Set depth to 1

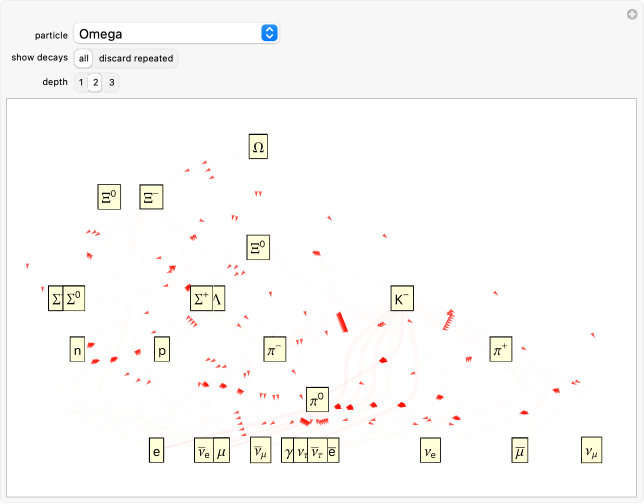(81, 82)
